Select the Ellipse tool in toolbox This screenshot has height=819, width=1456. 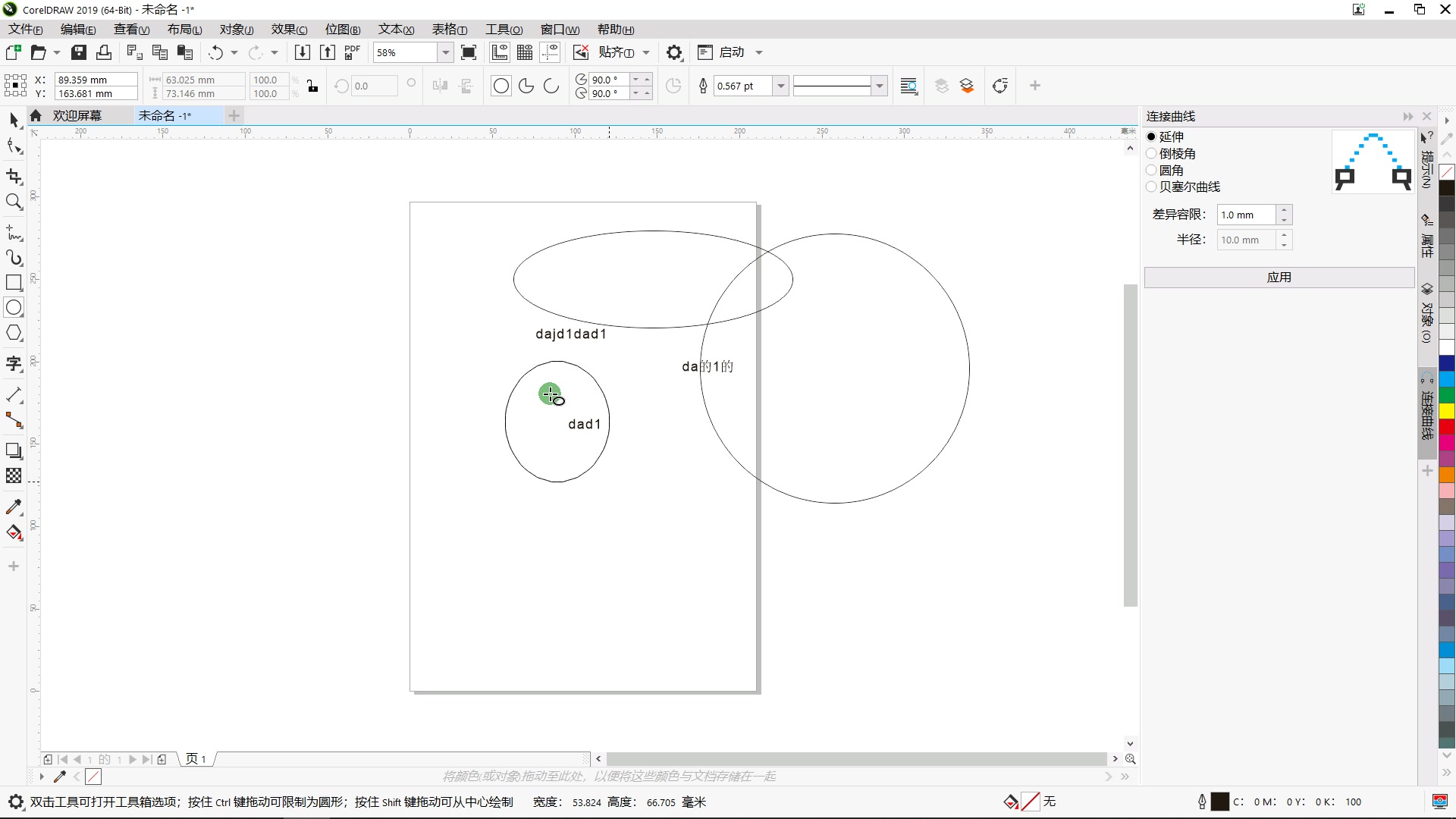14,308
